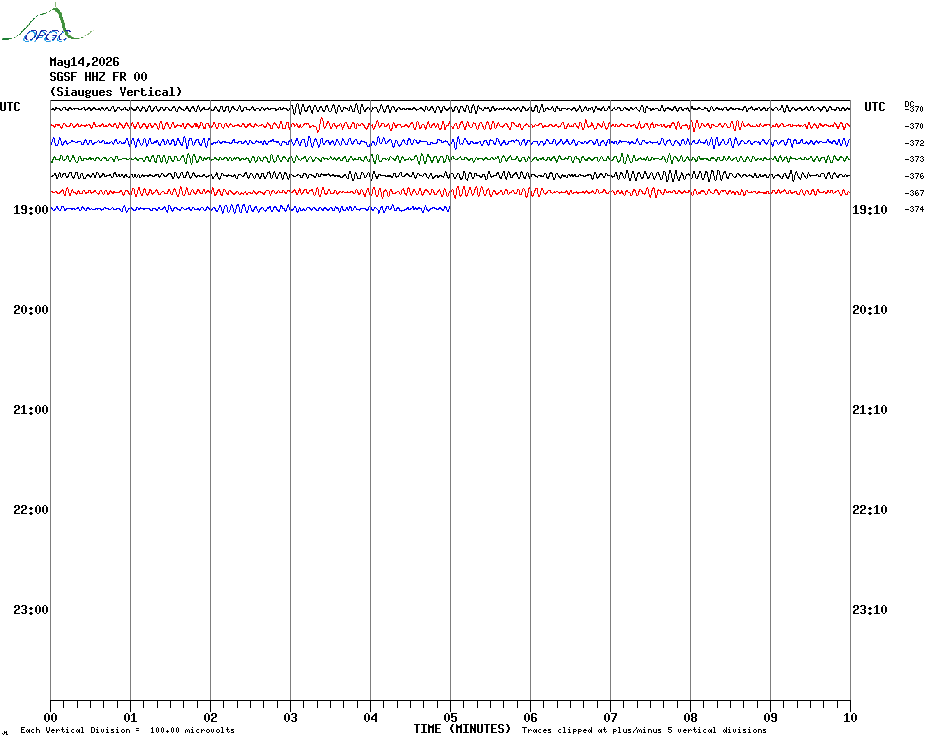Click the 20:00 hour label on left
Image resolution: width=930 pixels, height=744 pixels.
[x=31, y=310]
